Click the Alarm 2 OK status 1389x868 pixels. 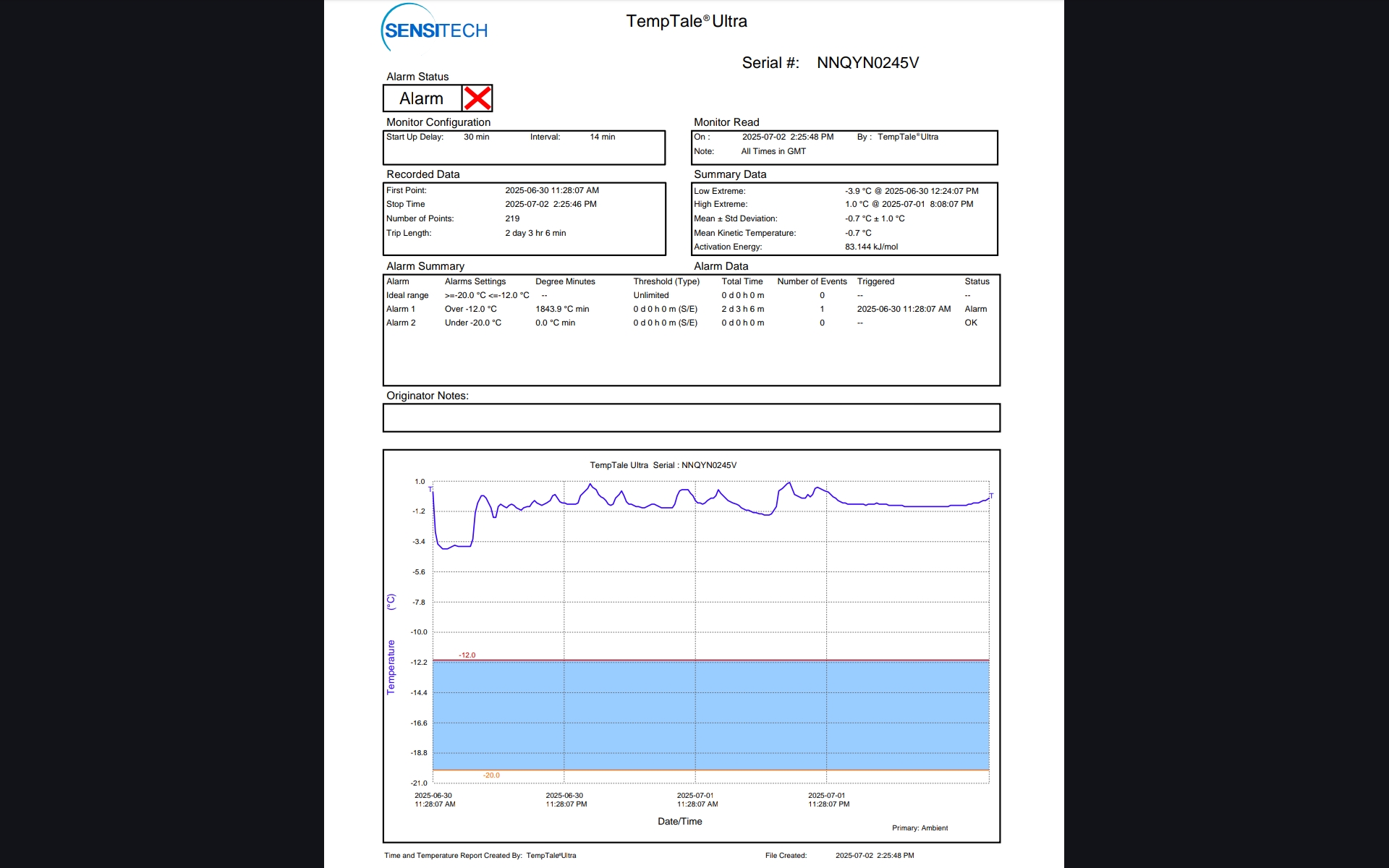tap(970, 323)
